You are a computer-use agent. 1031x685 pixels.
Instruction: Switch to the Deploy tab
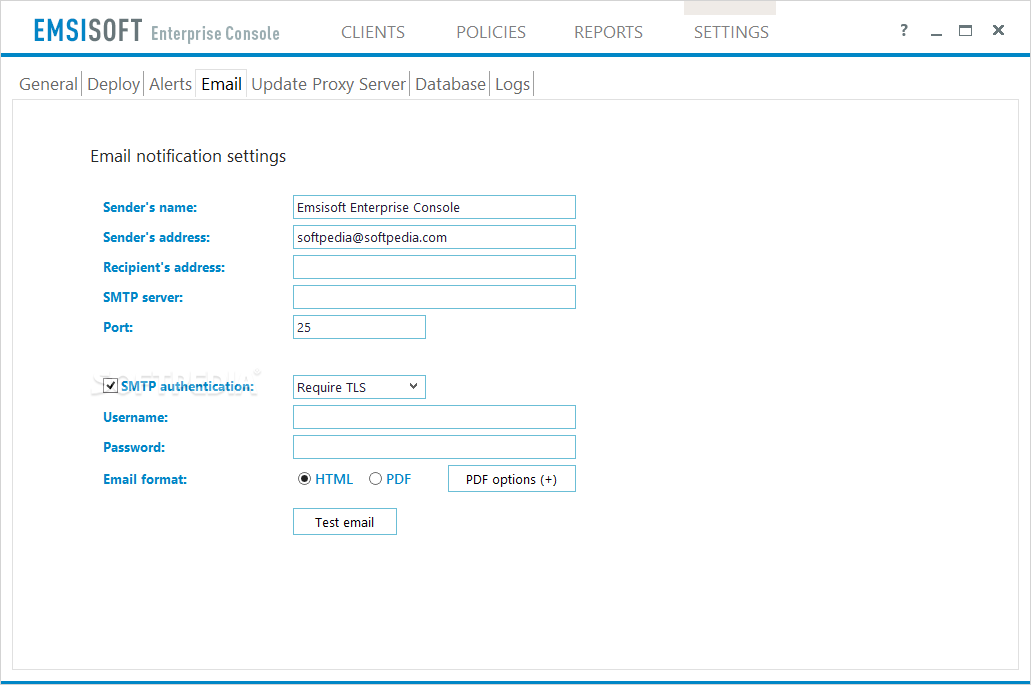coord(113,84)
